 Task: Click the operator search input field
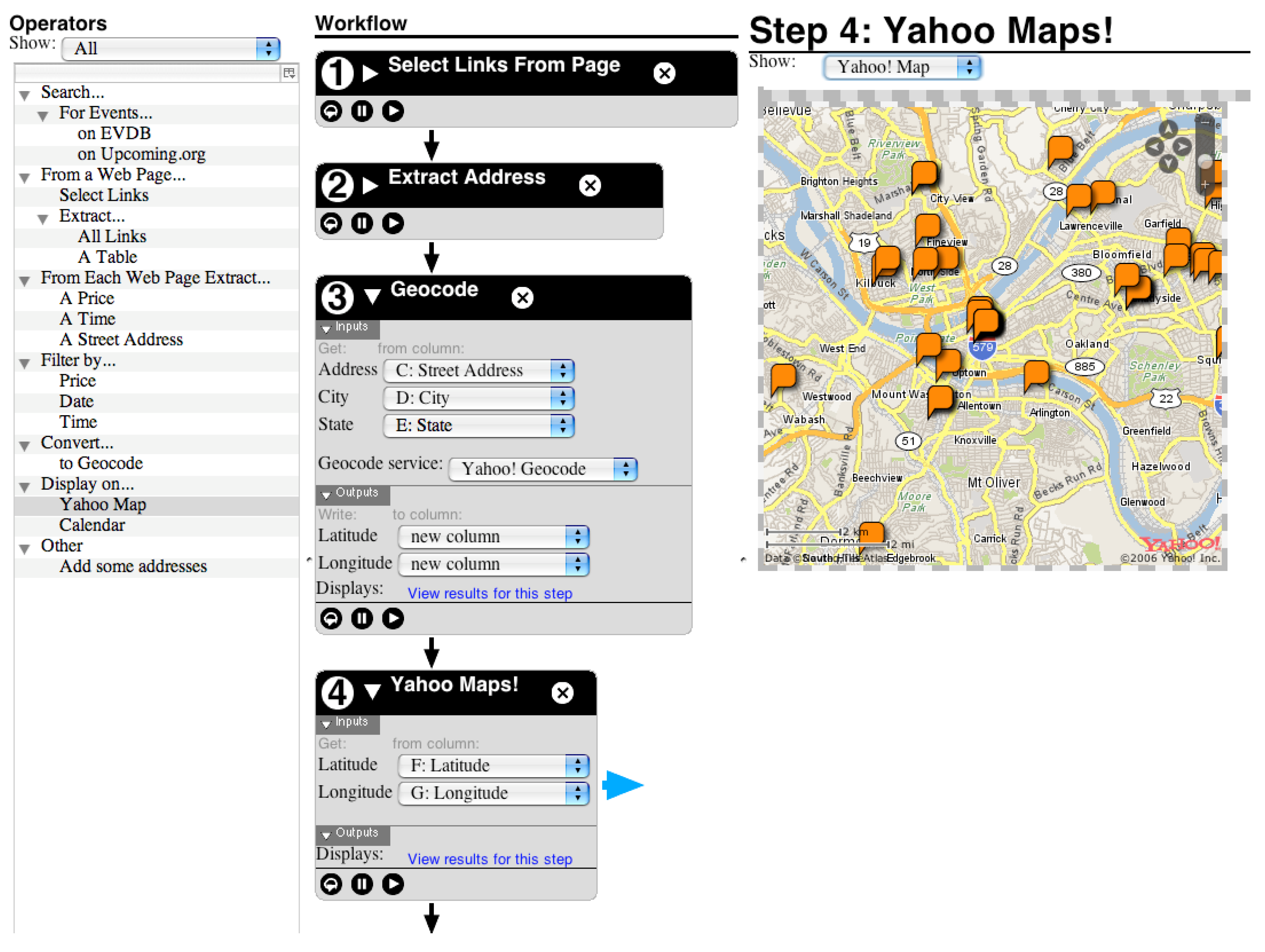pyautogui.click(x=147, y=73)
